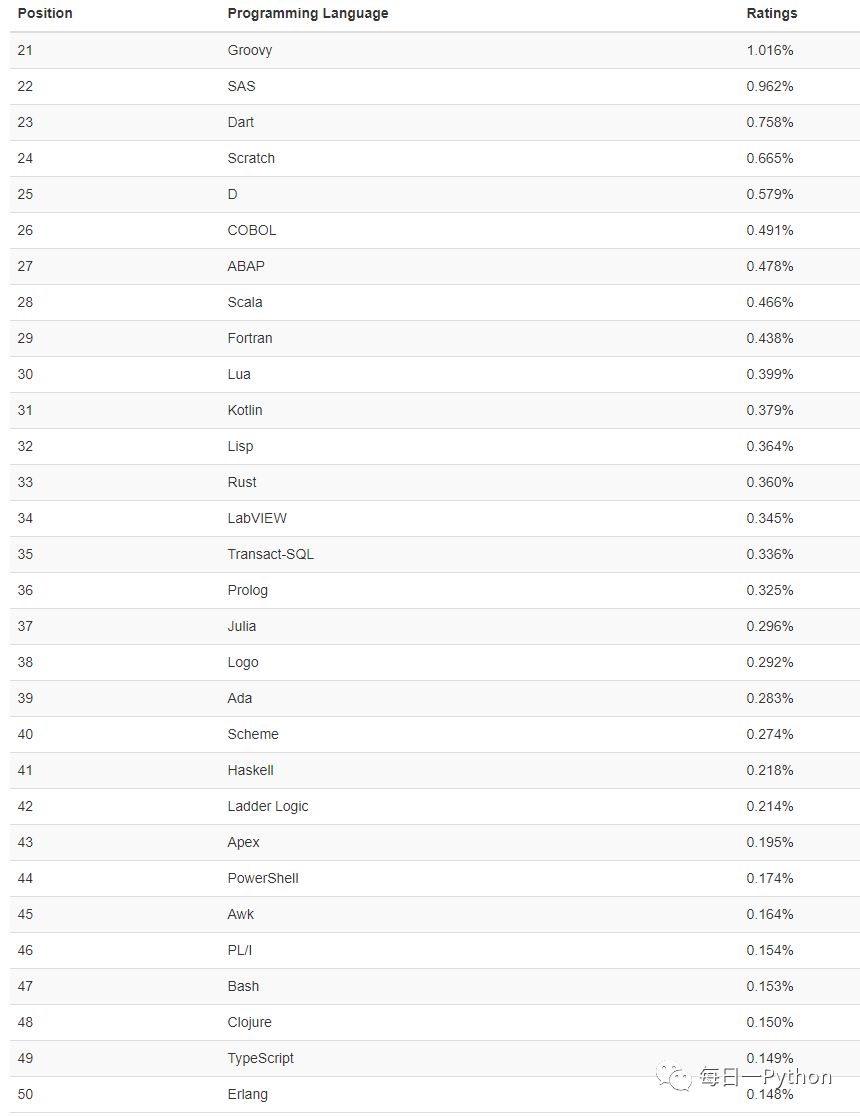Click the Haskell language name

tap(251, 770)
